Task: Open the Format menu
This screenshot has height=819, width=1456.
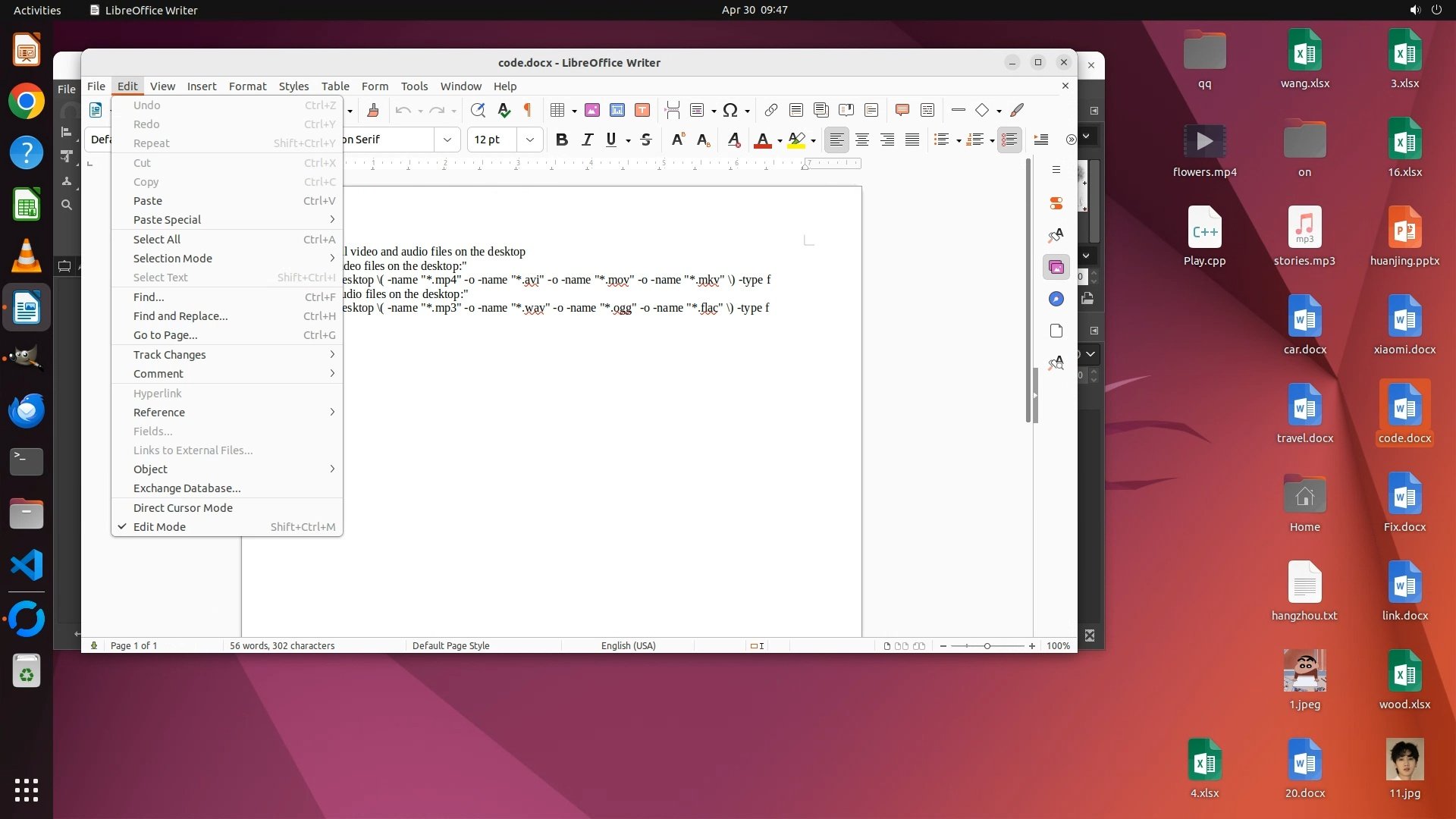Action: click(x=247, y=86)
